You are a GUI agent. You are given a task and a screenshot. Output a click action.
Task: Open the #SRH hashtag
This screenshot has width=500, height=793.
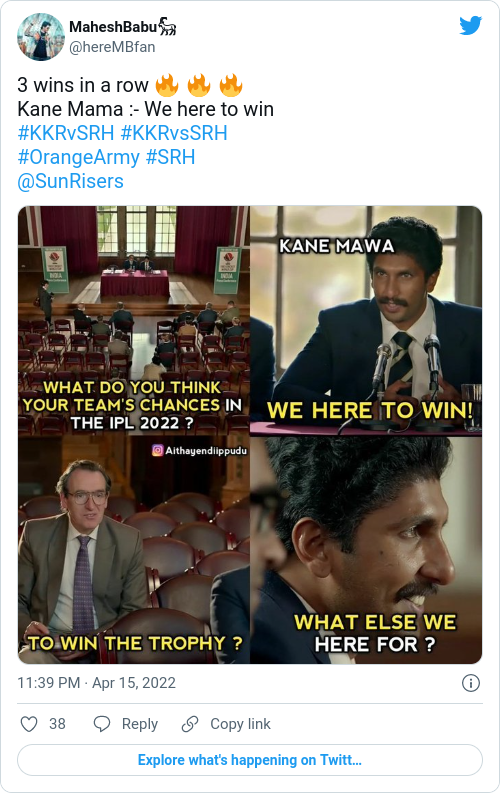click(170, 157)
